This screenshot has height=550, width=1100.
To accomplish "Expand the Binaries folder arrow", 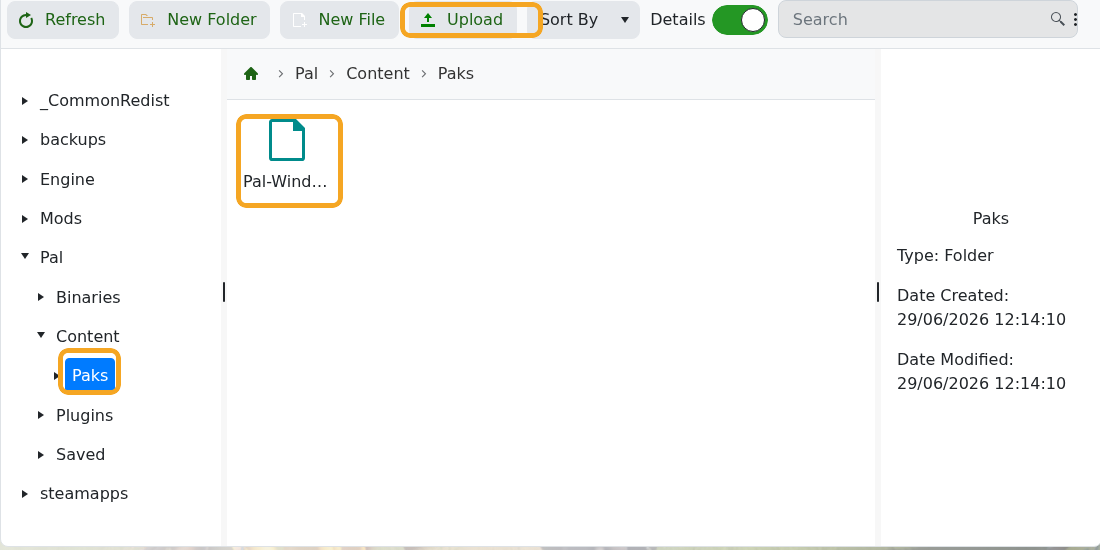I will point(41,297).
